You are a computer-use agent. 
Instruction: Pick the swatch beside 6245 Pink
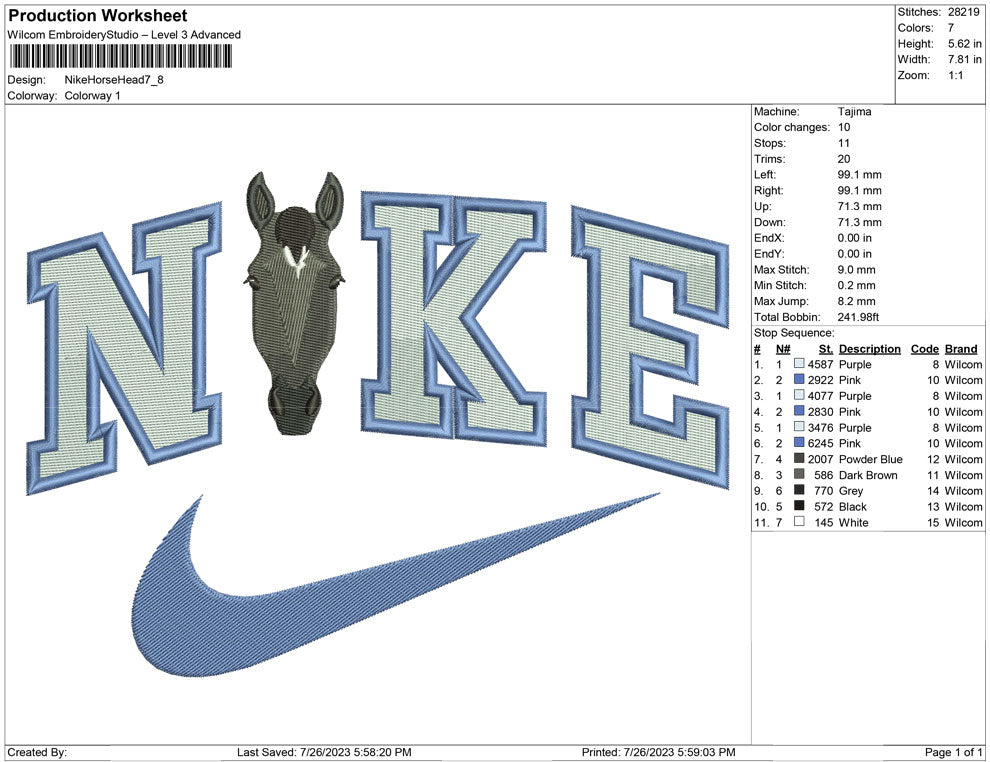[x=799, y=443]
